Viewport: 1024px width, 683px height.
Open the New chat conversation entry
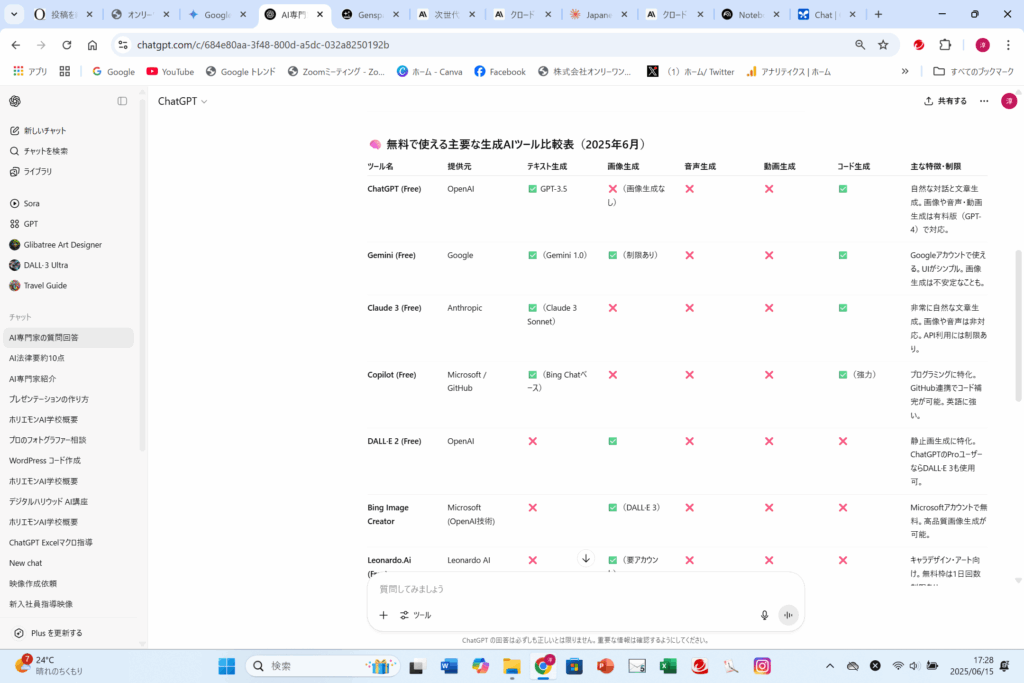click(x=25, y=563)
